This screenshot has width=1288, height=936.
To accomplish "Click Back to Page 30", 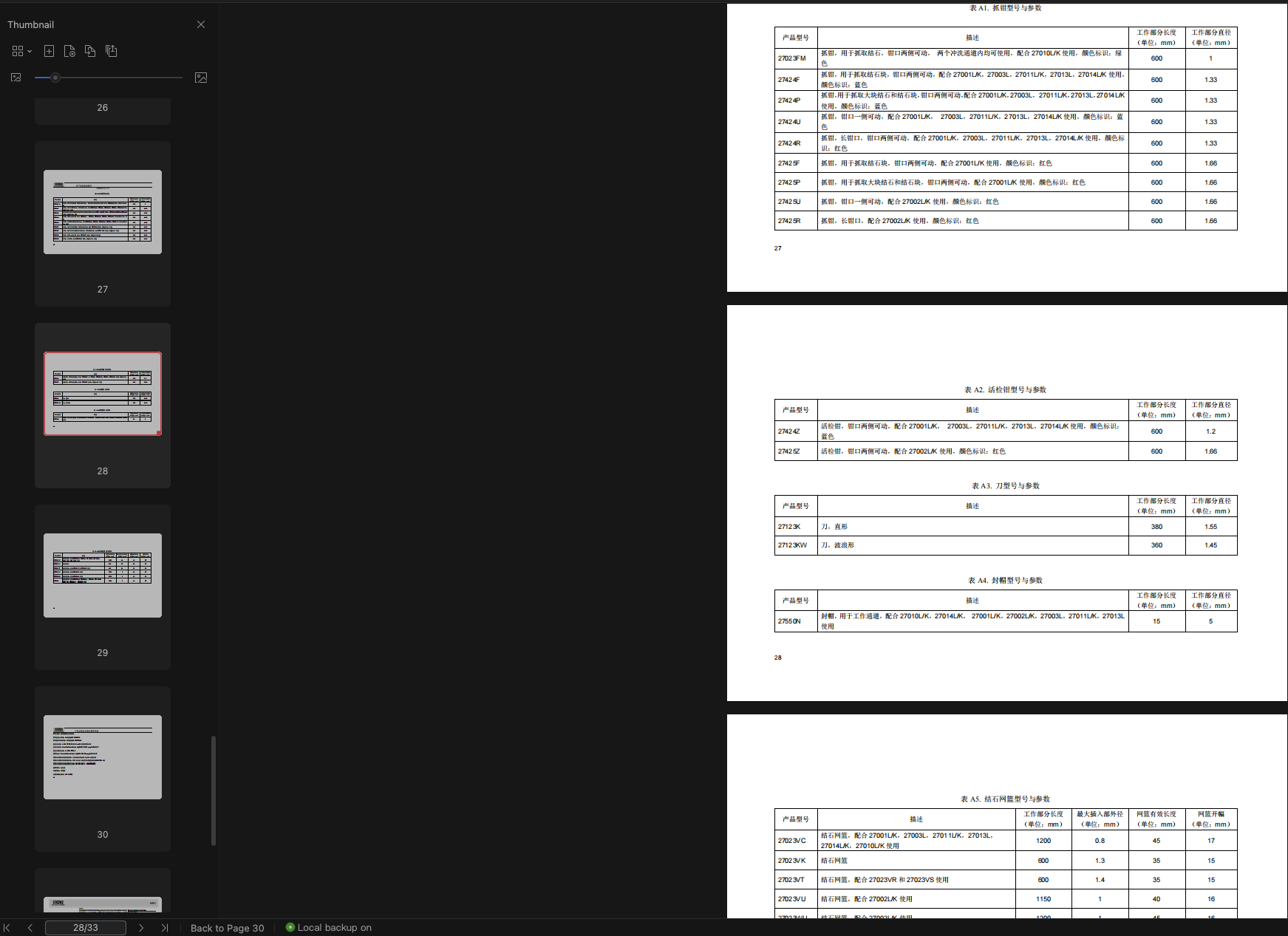I will pos(227,928).
